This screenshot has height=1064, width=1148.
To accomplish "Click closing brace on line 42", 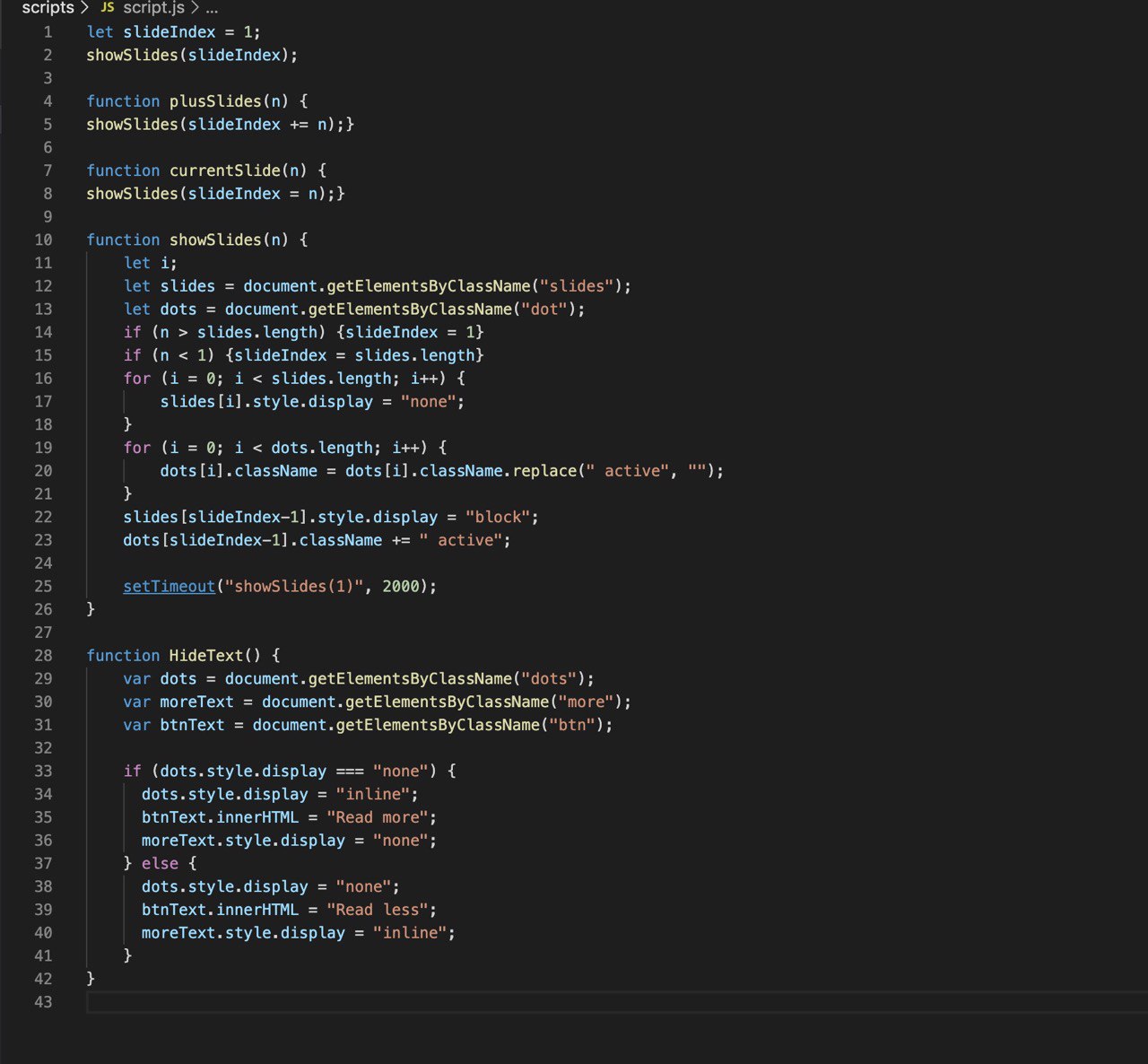I will [x=91, y=978].
